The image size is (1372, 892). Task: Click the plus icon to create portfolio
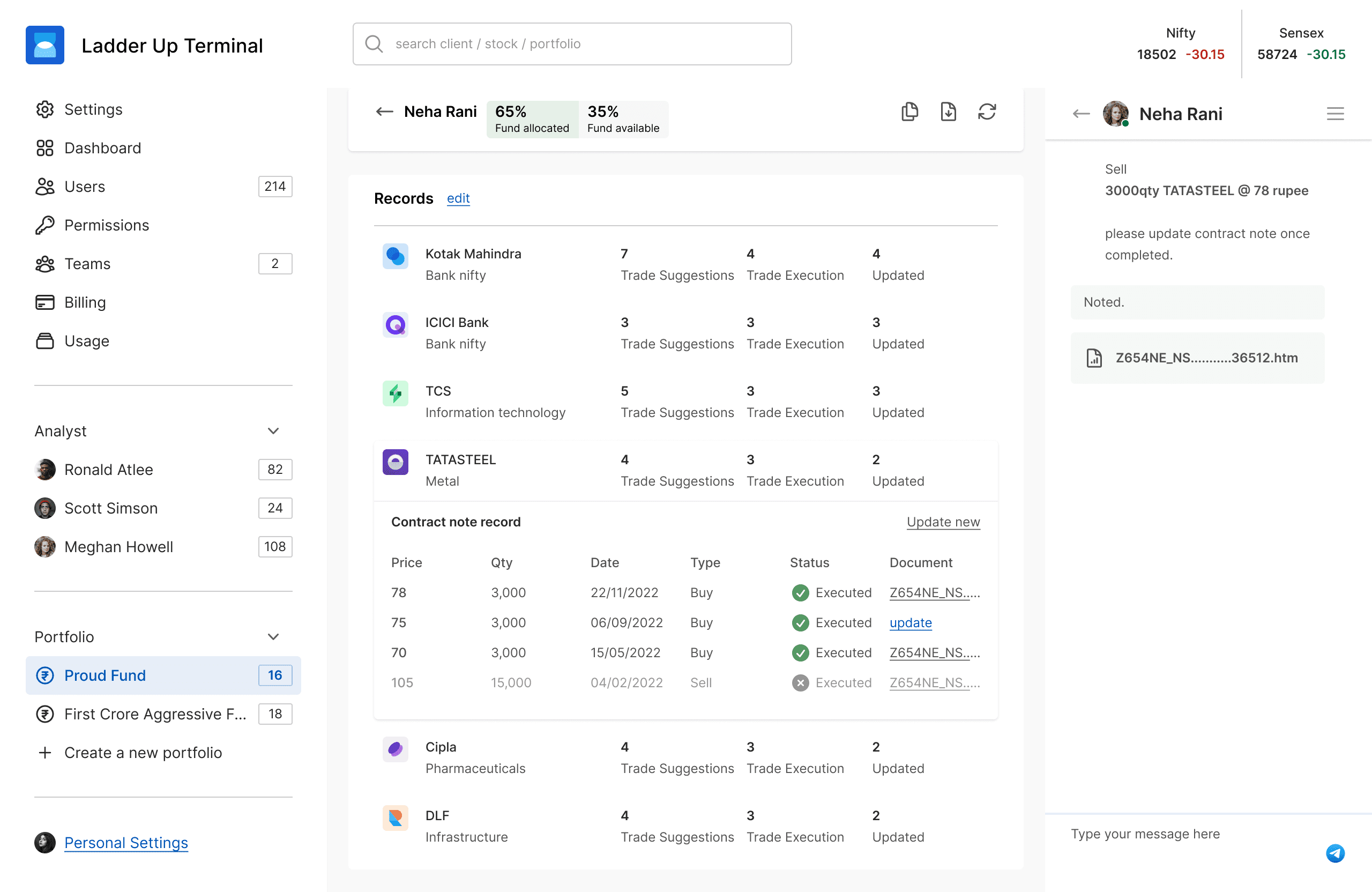[x=45, y=753]
